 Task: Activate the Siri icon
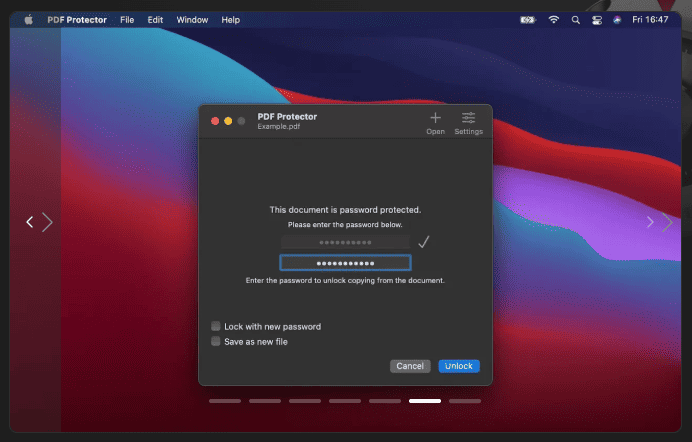[x=617, y=20]
